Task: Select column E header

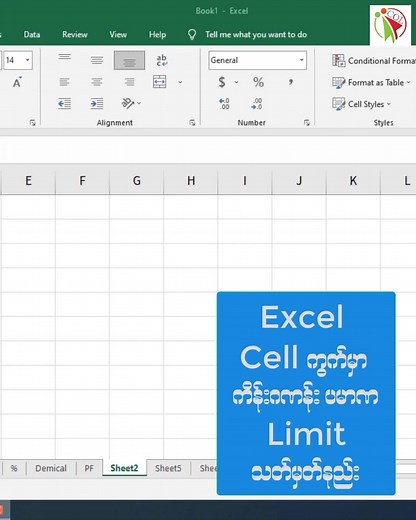Action: point(28,181)
